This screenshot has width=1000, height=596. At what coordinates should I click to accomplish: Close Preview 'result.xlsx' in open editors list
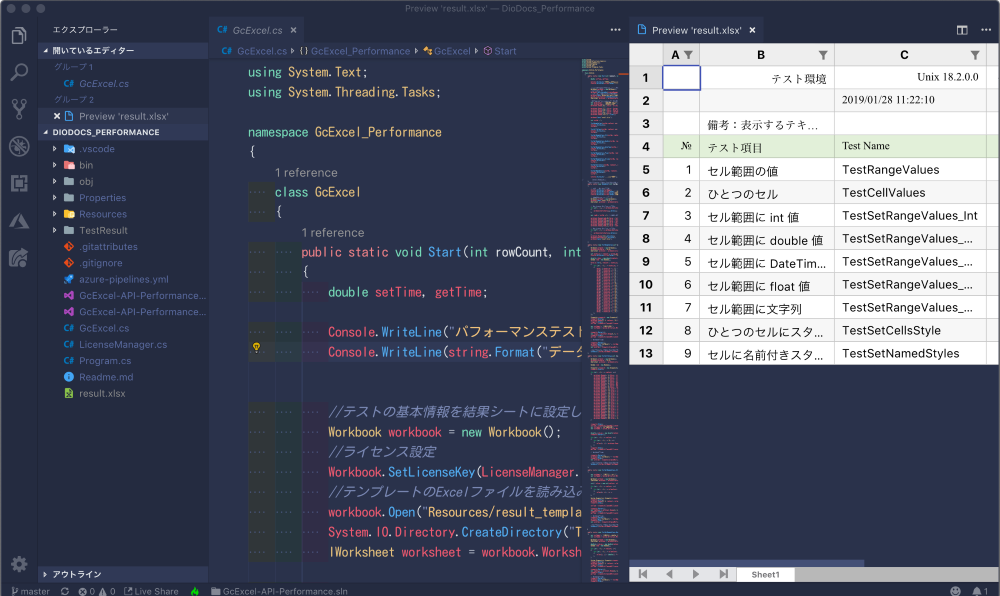pos(57,116)
